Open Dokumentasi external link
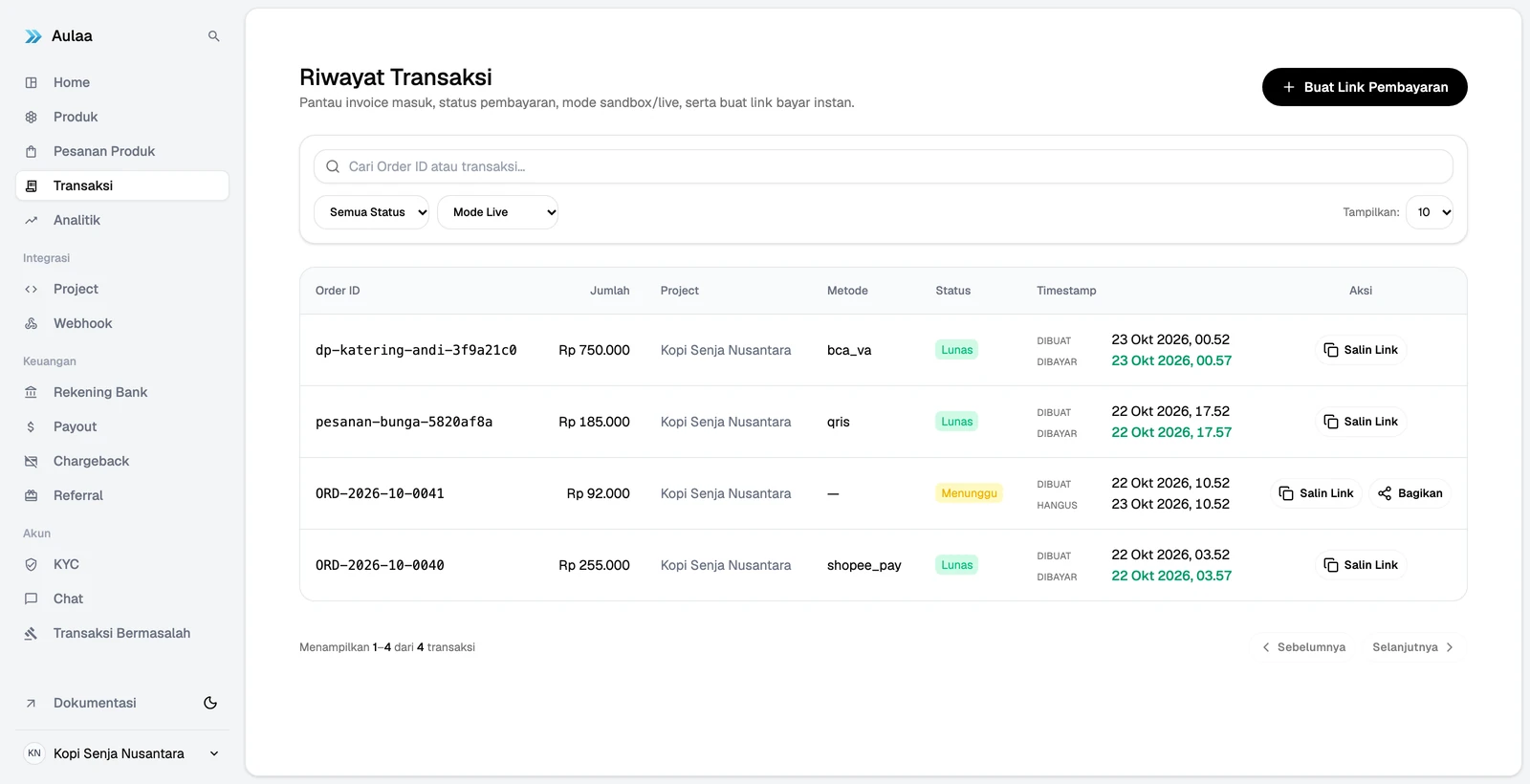The image size is (1530, 784). click(95, 703)
